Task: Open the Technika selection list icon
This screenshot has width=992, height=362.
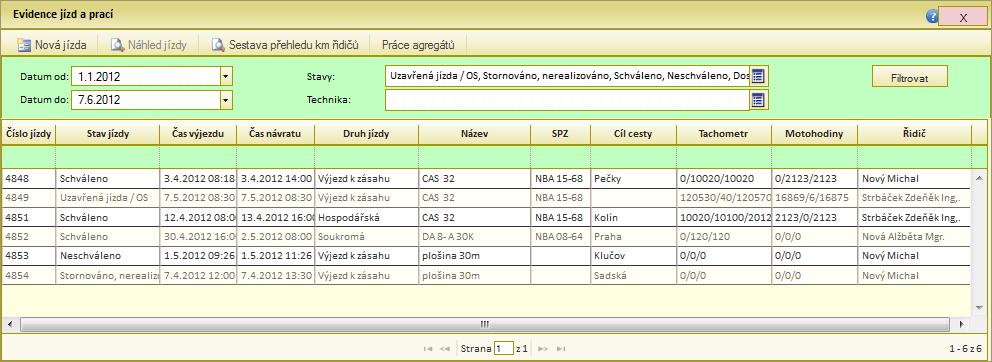Action: click(759, 100)
